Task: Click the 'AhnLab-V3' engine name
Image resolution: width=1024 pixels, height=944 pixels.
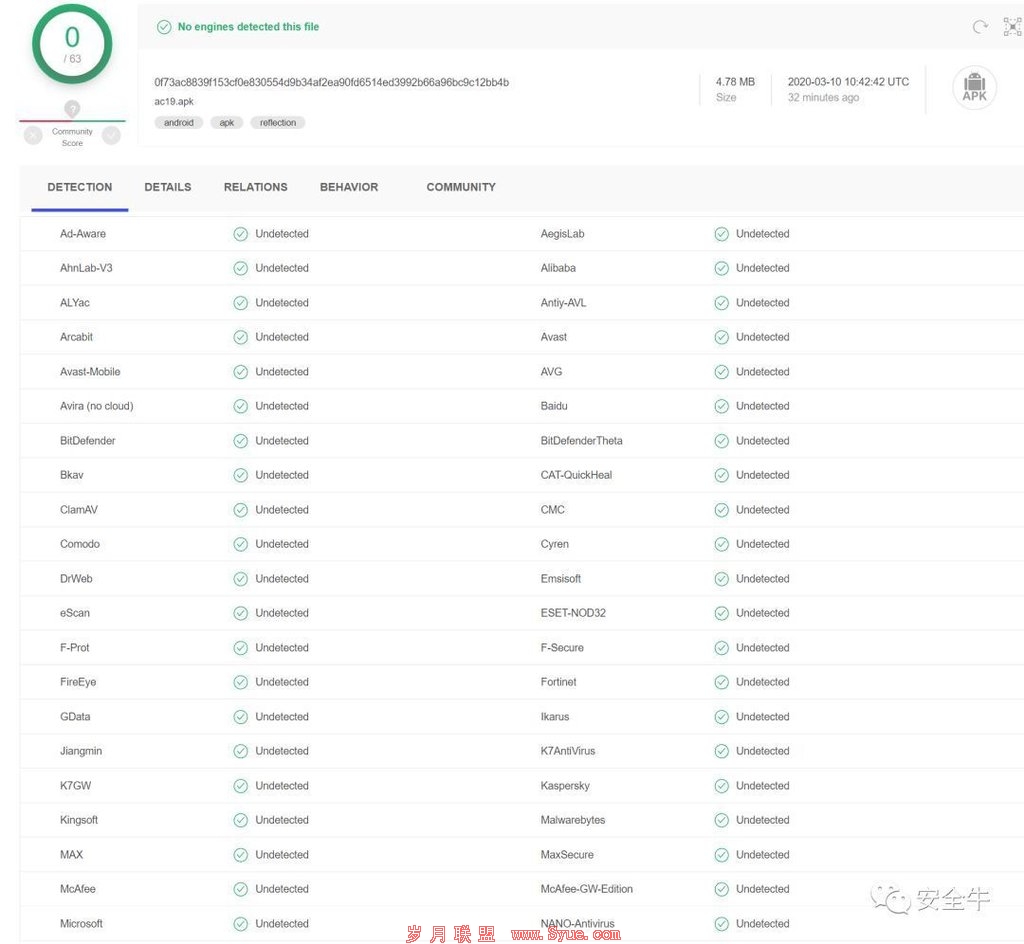Action: point(86,268)
